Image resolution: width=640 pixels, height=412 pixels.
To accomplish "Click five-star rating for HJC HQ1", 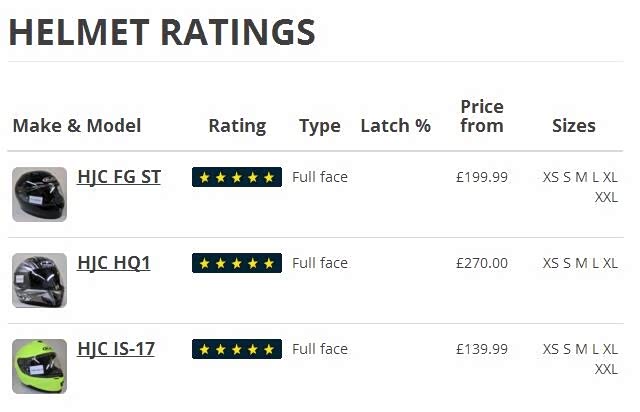I will [237, 263].
